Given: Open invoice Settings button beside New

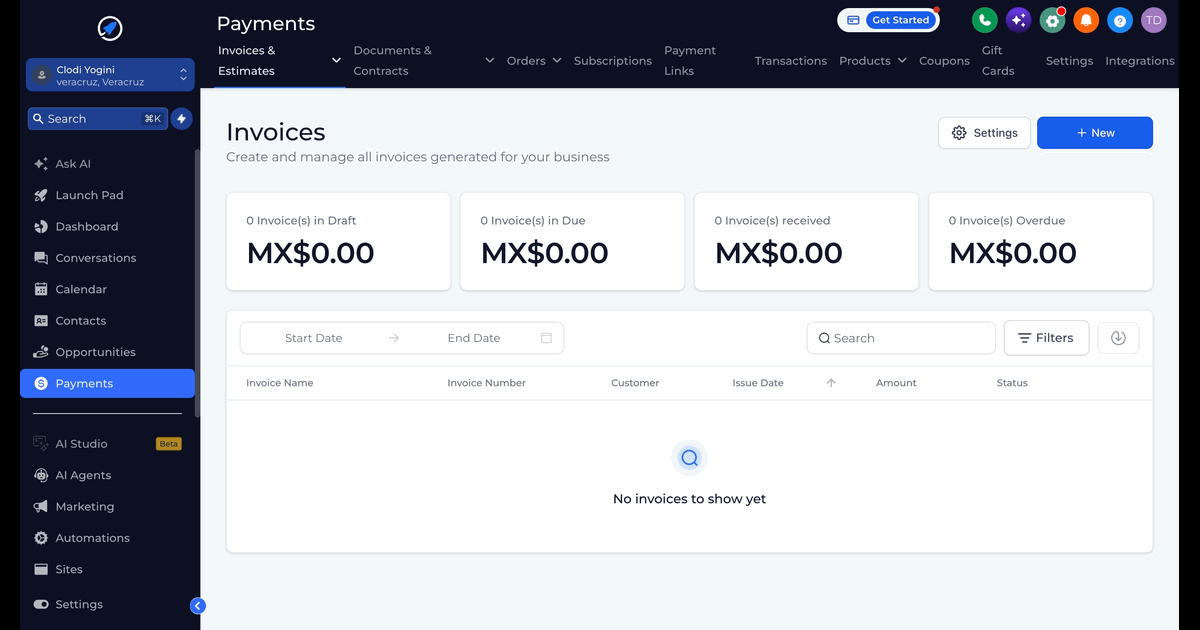Looking at the screenshot, I should (x=984, y=133).
